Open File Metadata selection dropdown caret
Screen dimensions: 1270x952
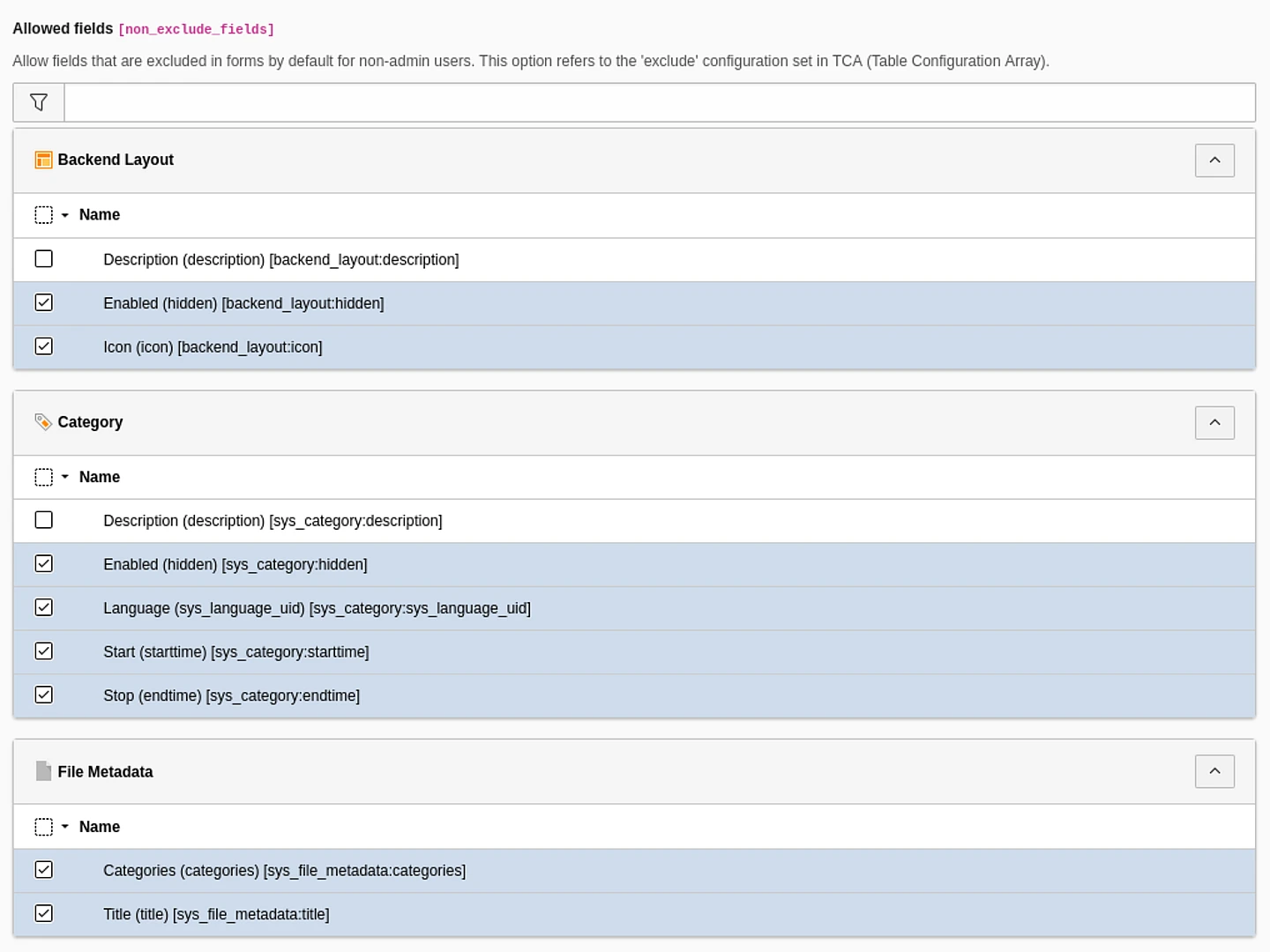65,827
